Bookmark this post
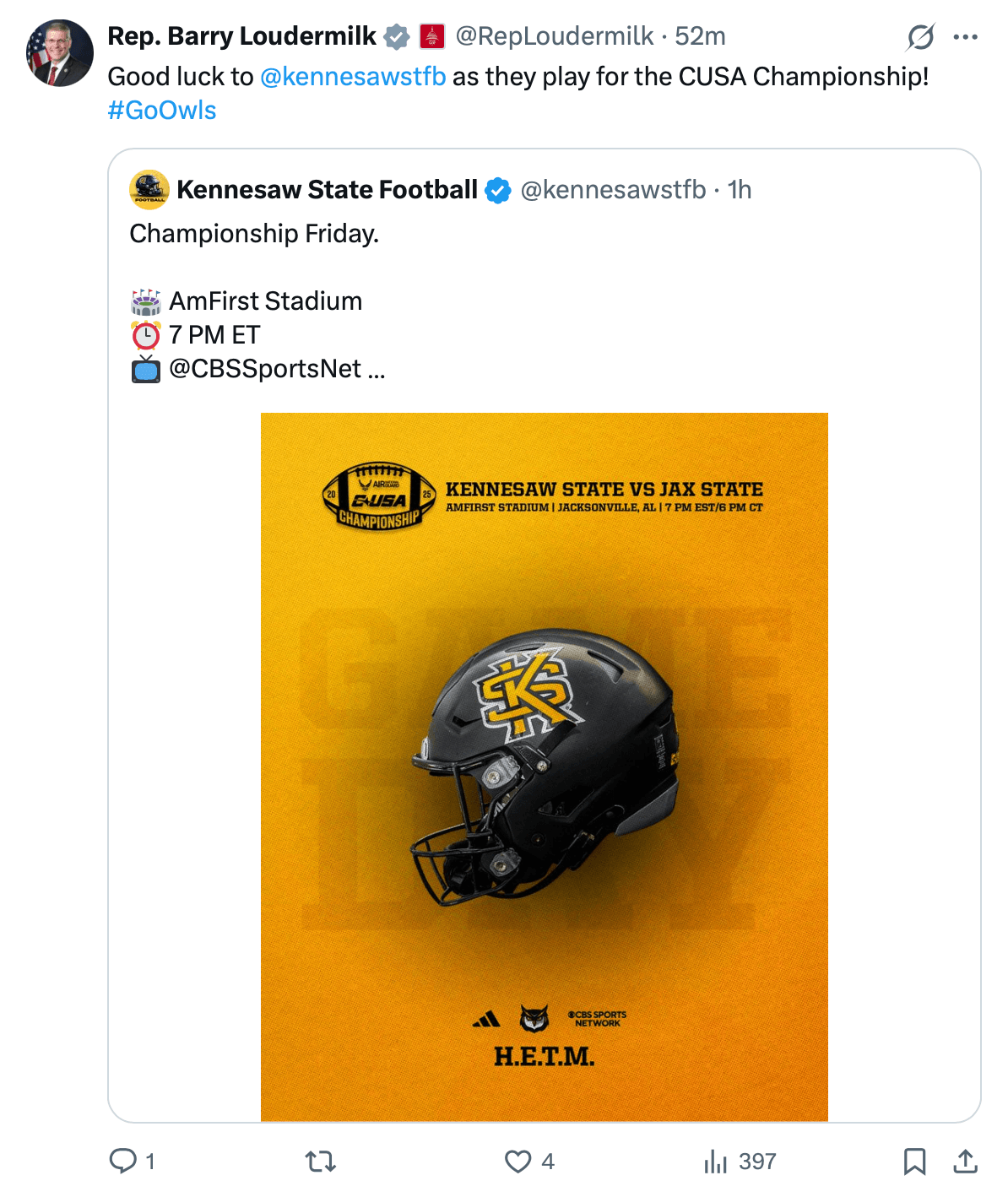 point(914,1162)
